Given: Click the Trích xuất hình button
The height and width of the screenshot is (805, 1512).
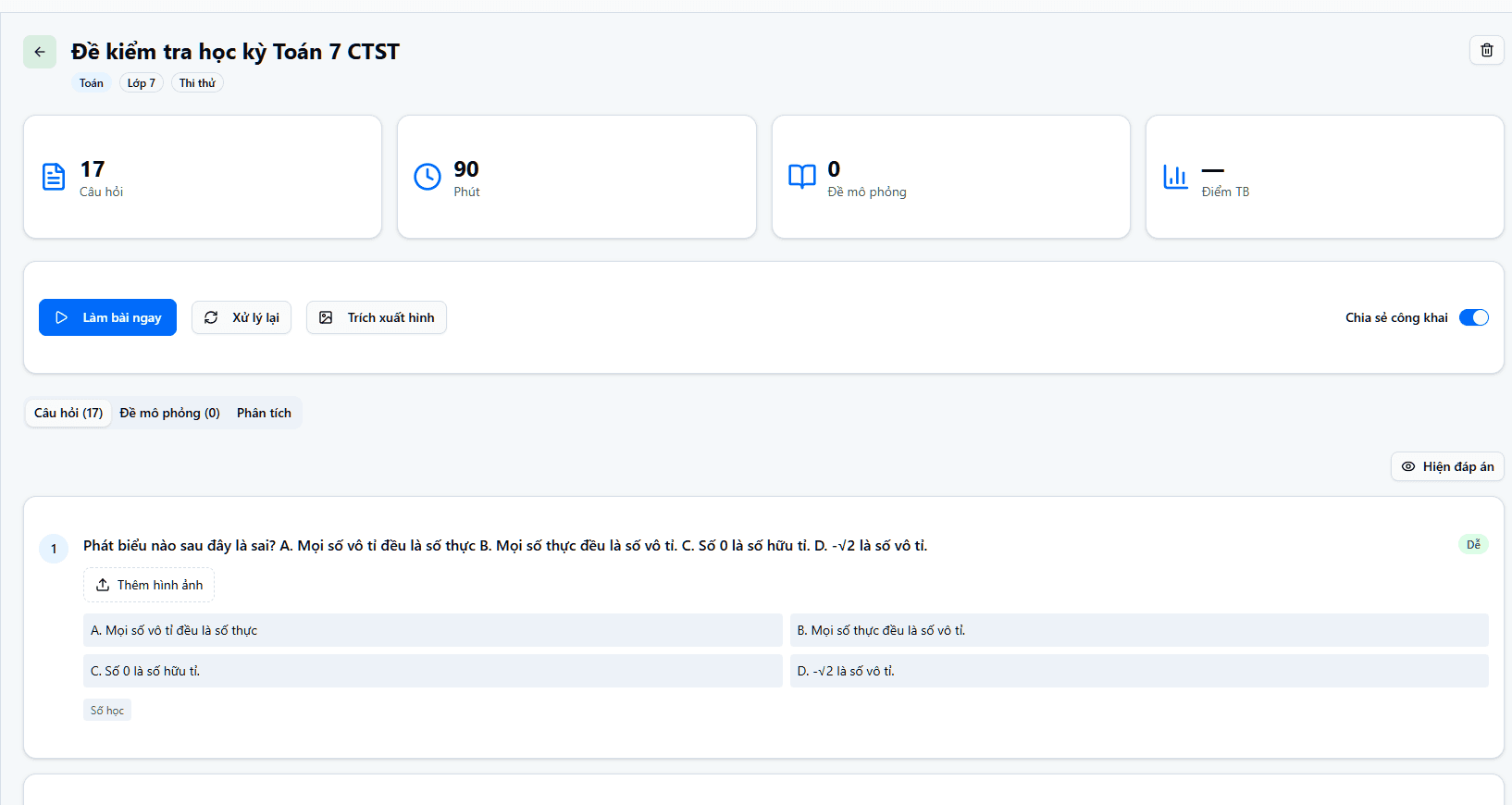Looking at the screenshot, I should tap(377, 317).
